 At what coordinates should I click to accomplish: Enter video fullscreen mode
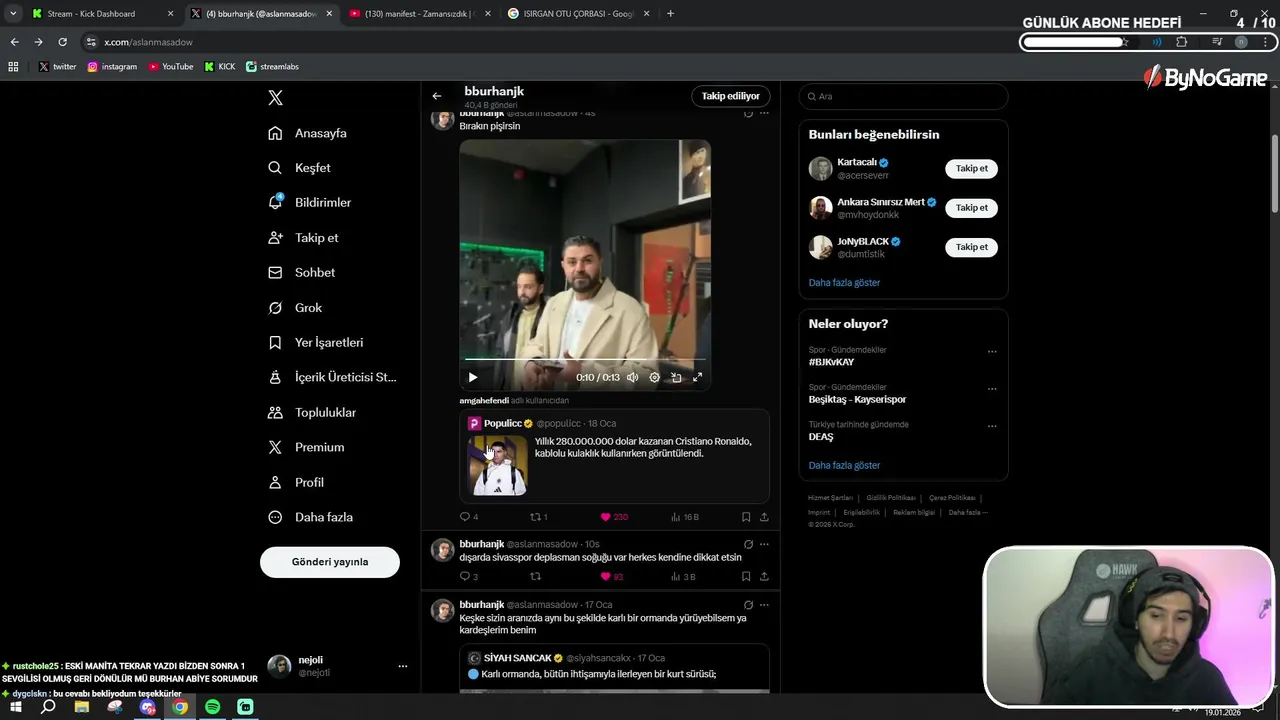click(698, 377)
